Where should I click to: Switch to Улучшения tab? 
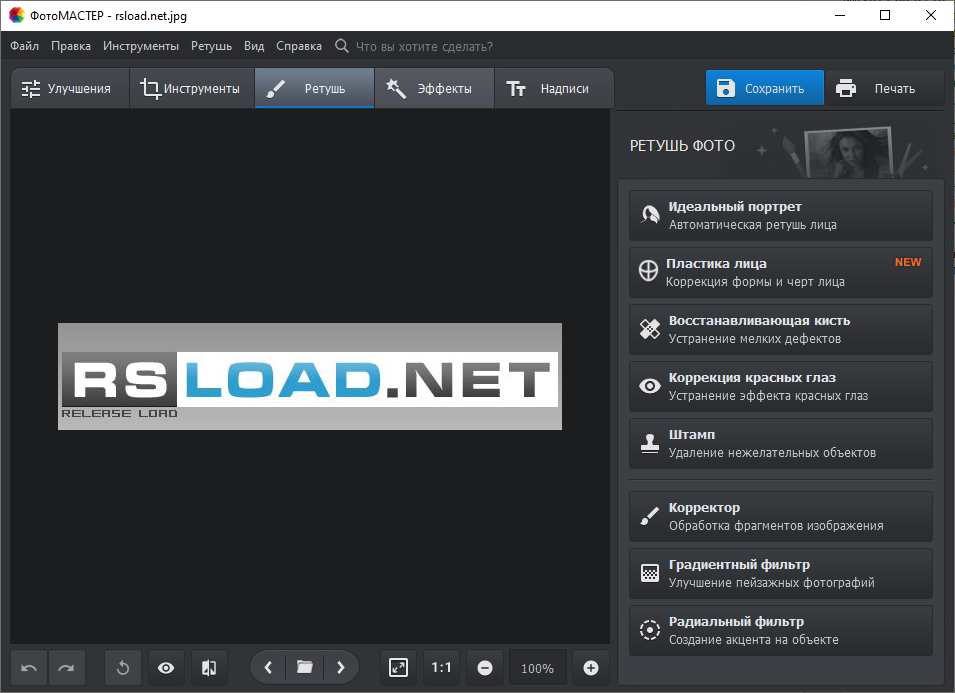69,88
